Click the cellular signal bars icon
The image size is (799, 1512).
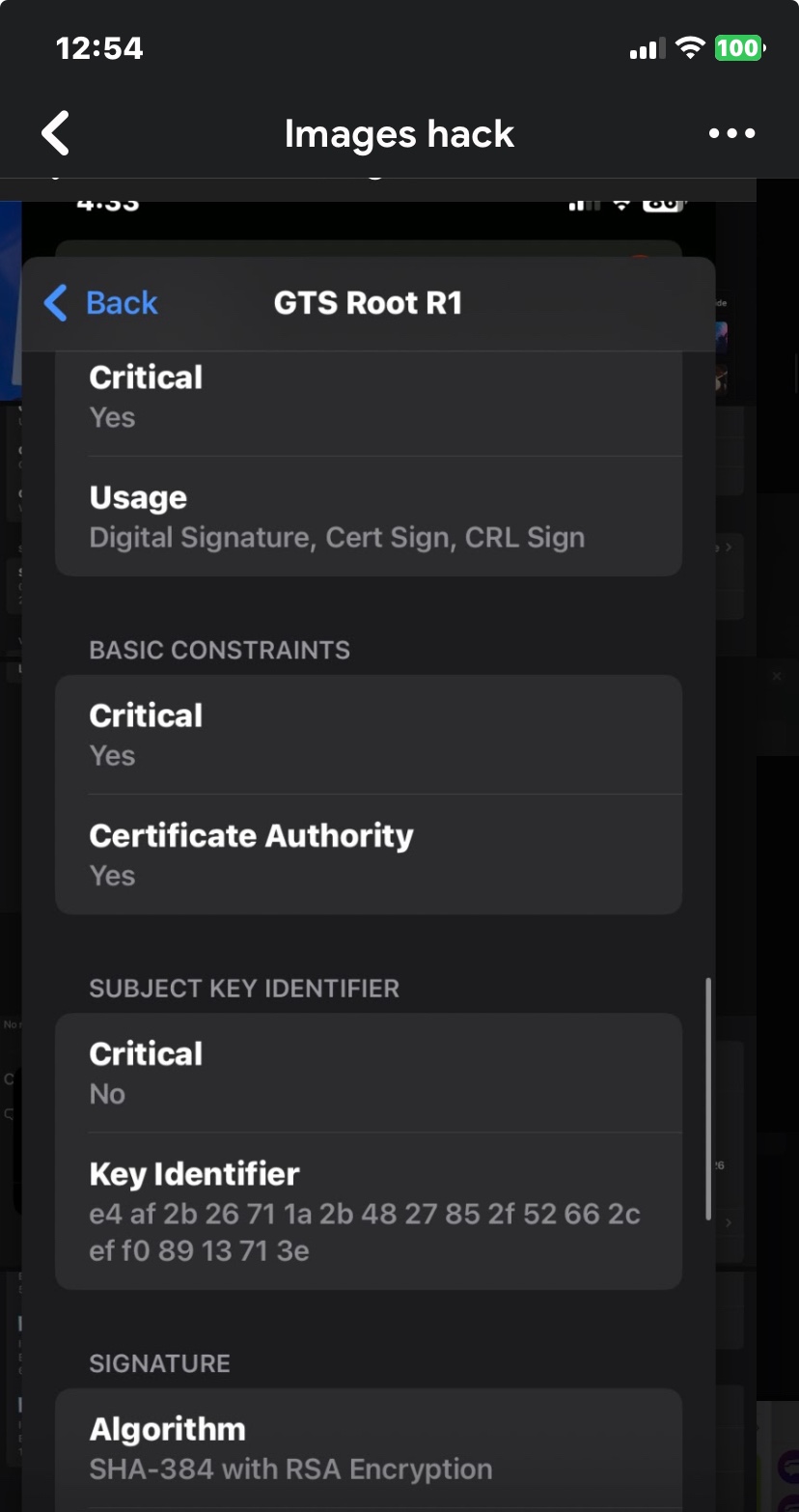(647, 48)
